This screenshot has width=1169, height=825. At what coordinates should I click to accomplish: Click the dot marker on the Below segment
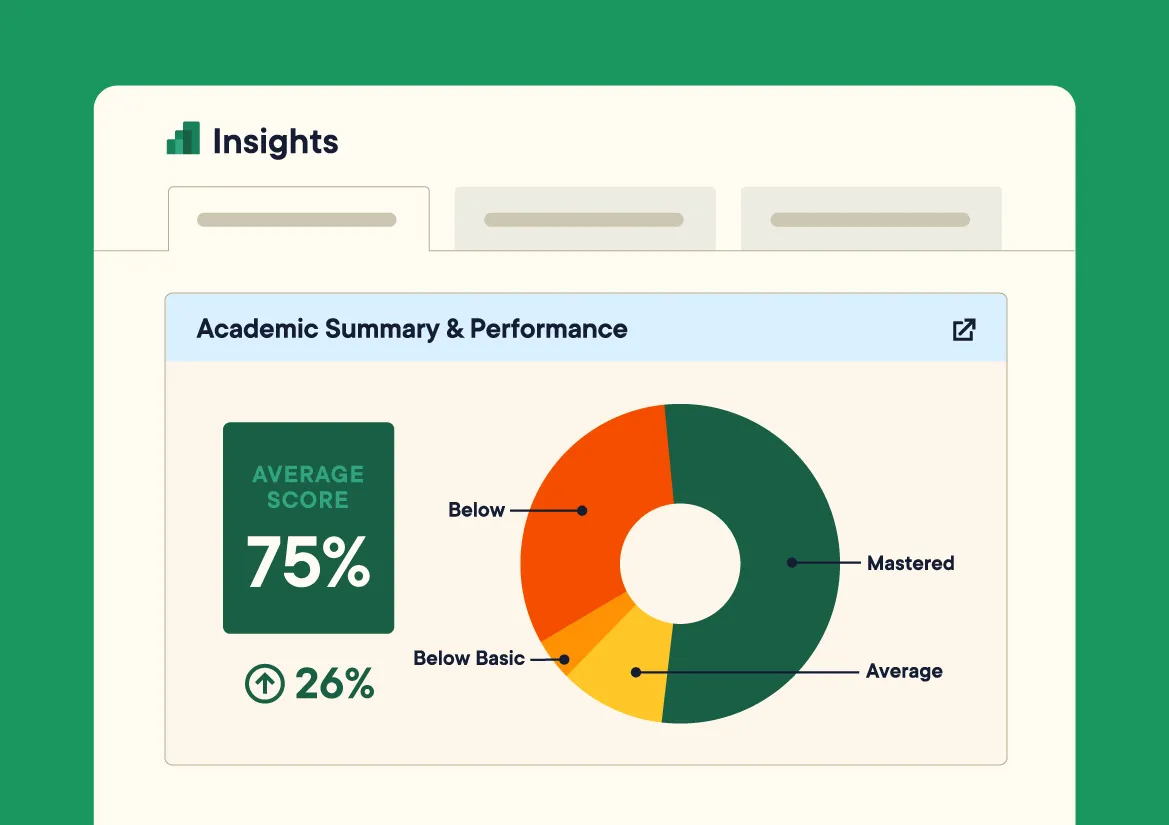[582, 510]
